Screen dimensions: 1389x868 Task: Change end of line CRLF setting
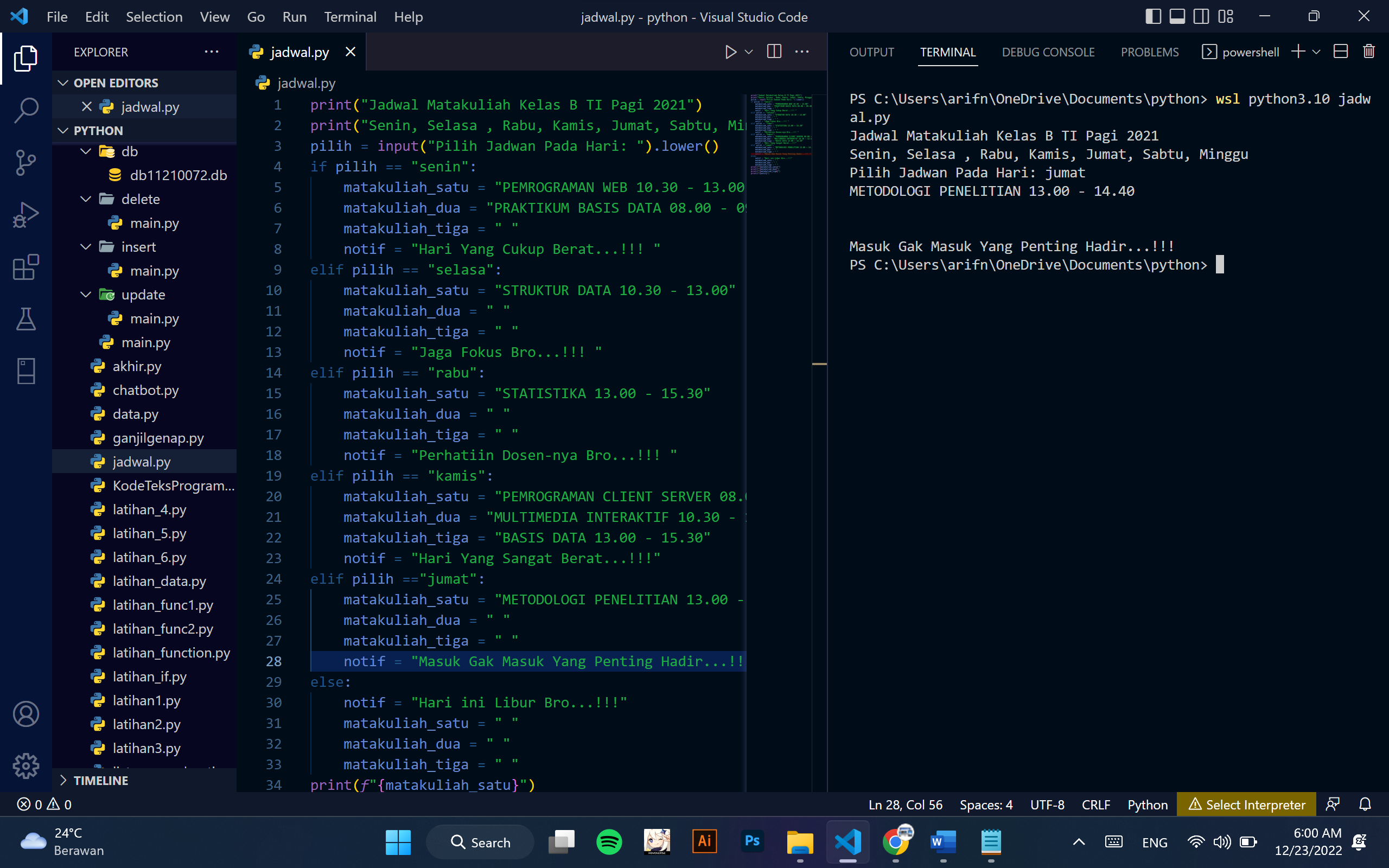point(1095,805)
